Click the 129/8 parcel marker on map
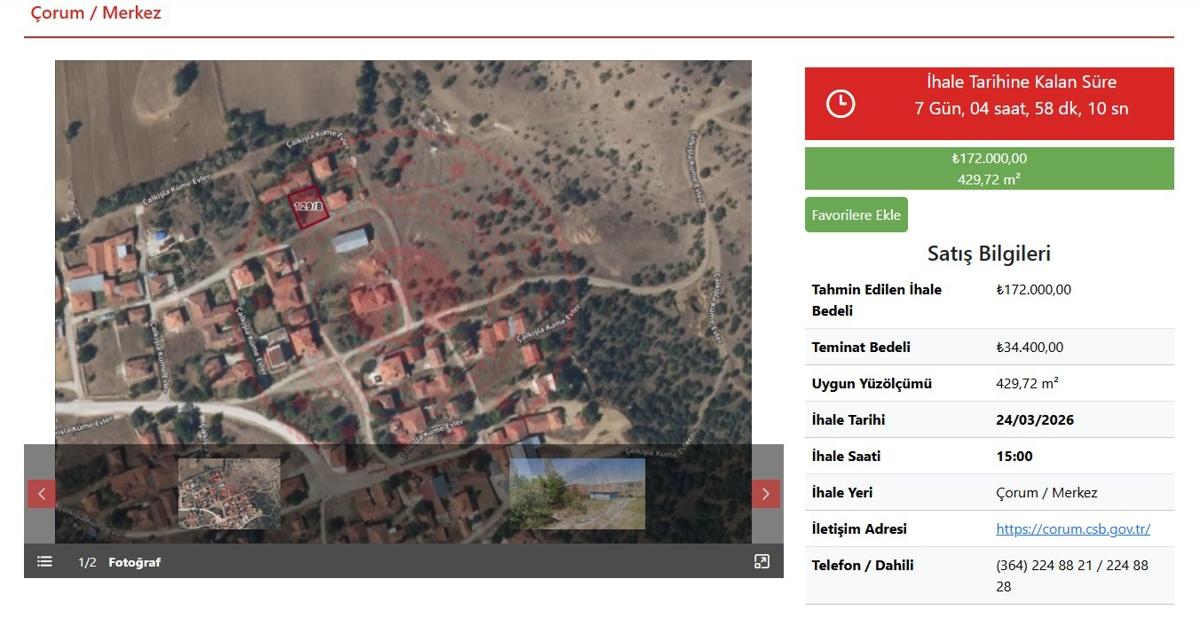Screen dimensions: 1200x618 (308, 206)
